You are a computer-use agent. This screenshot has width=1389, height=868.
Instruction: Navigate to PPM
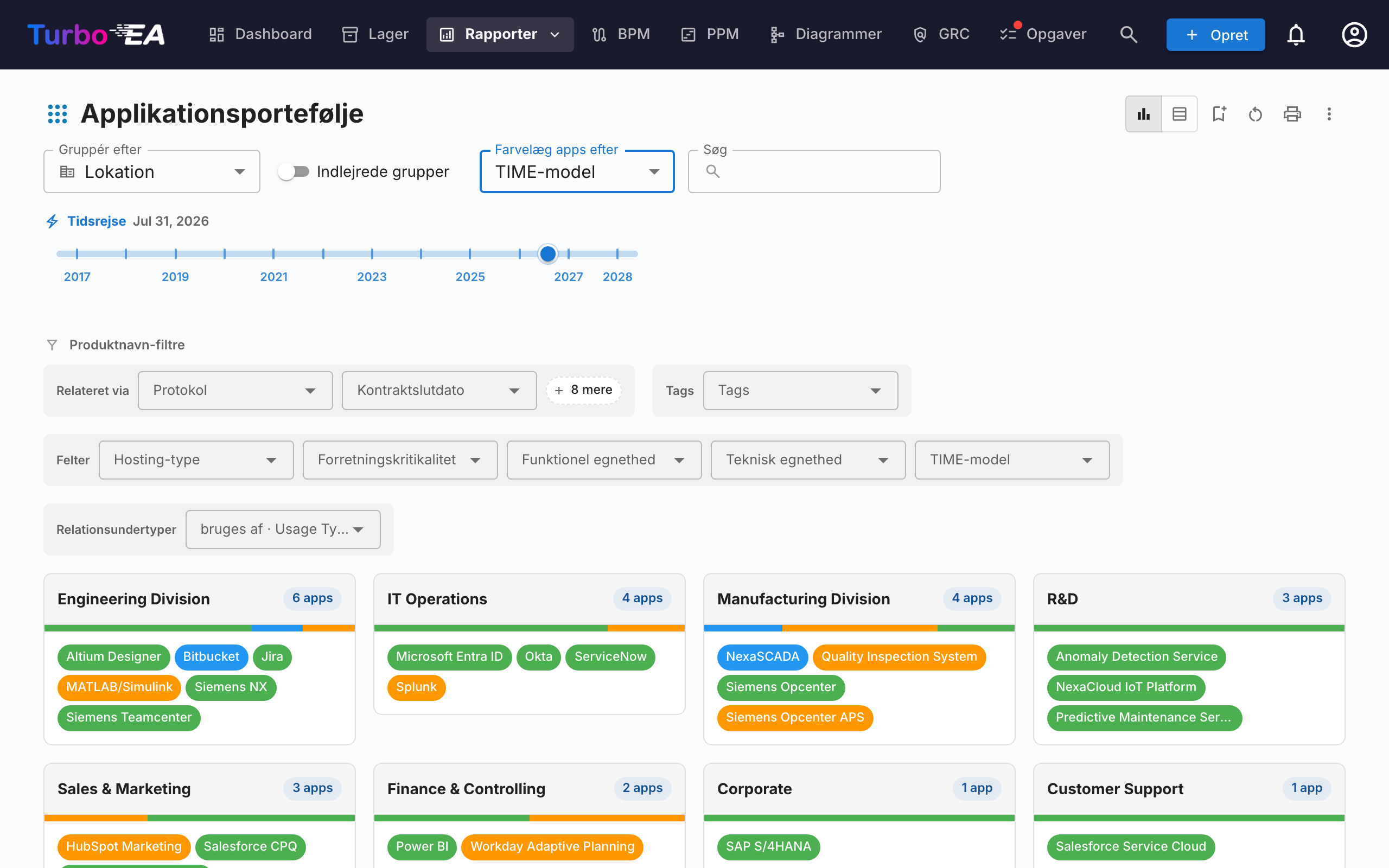(x=710, y=34)
